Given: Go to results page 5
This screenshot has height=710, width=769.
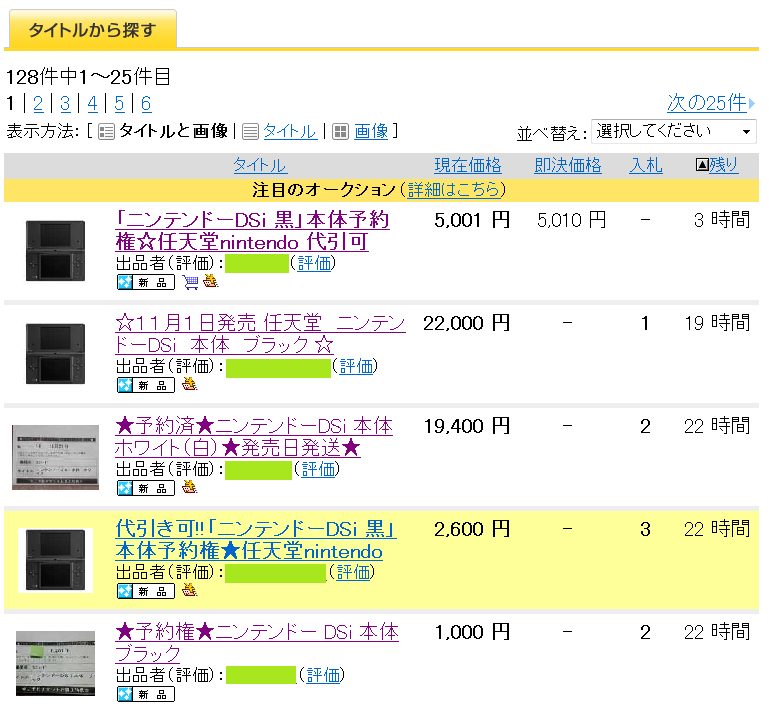Looking at the screenshot, I should coord(119,103).
